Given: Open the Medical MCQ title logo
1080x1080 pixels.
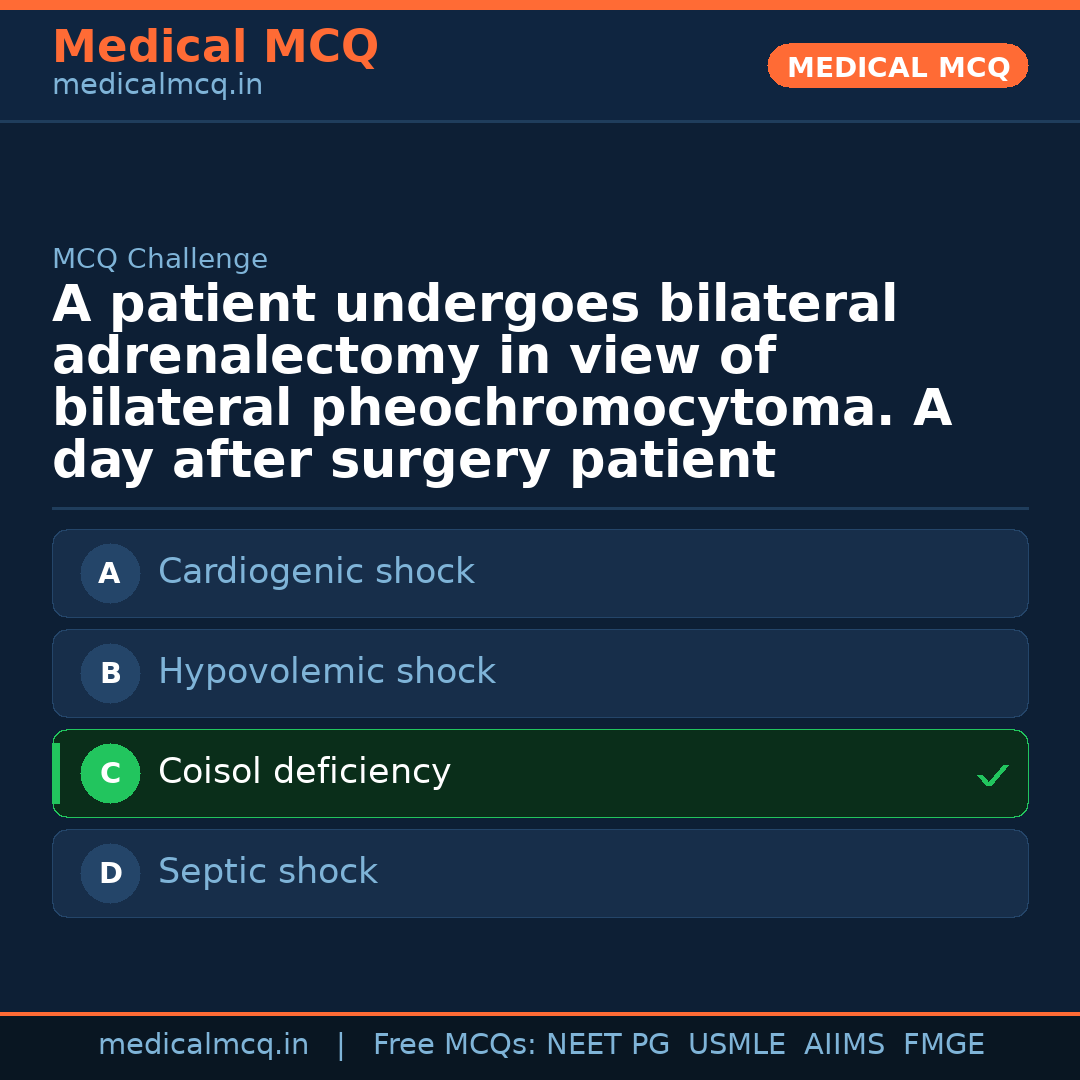Looking at the screenshot, I should pos(215,47).
